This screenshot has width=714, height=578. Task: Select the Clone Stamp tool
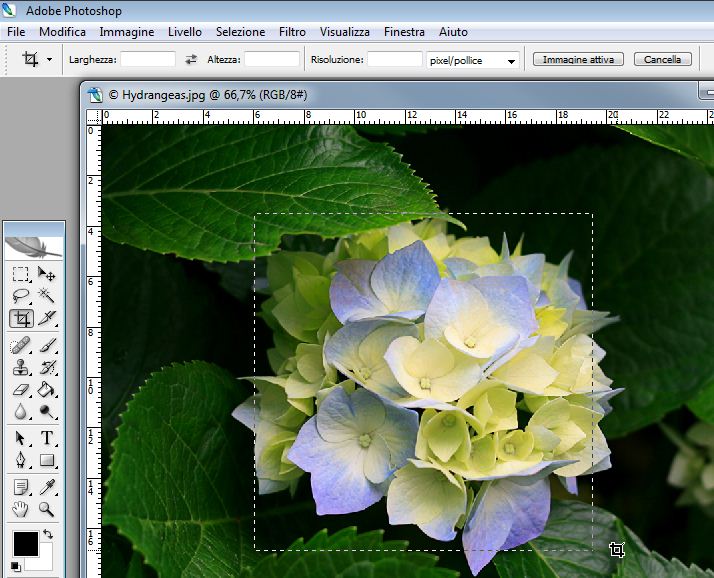click(20, 367)
